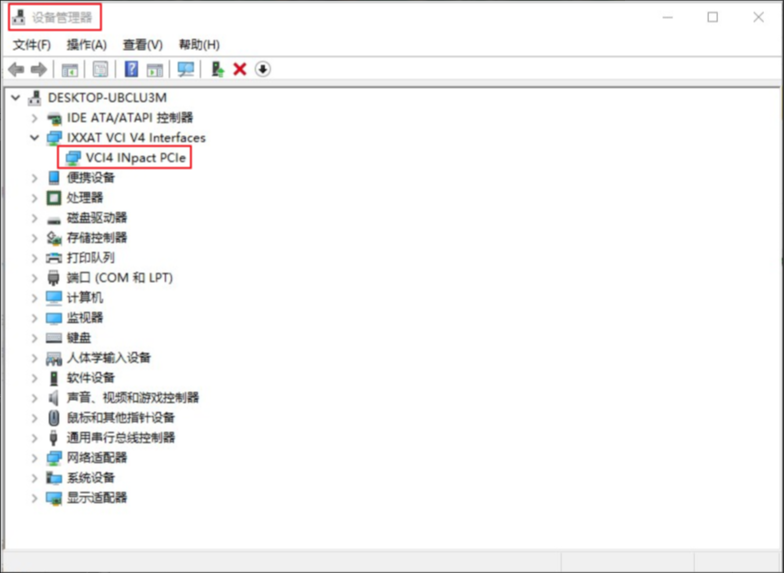Click the 打印队列 printer icon
Image resolution: width=784 pixels, height=573 pixels.
pyautogui.click(x=54, y=258)
